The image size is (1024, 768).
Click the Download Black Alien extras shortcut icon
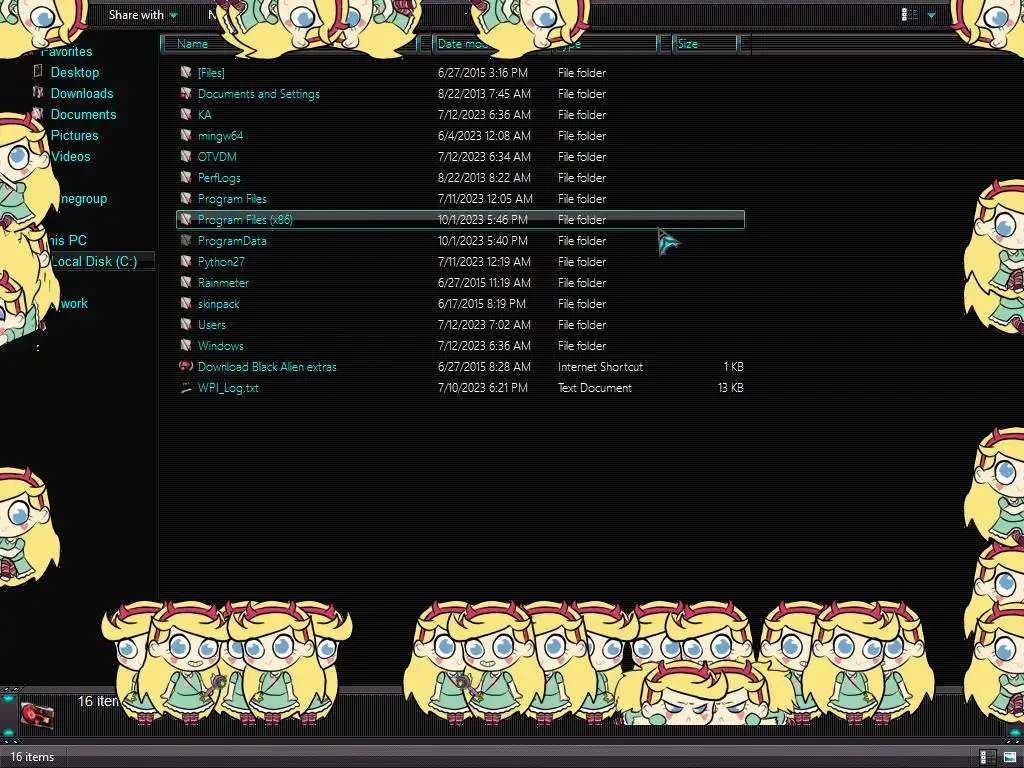(x=186, y=366)
